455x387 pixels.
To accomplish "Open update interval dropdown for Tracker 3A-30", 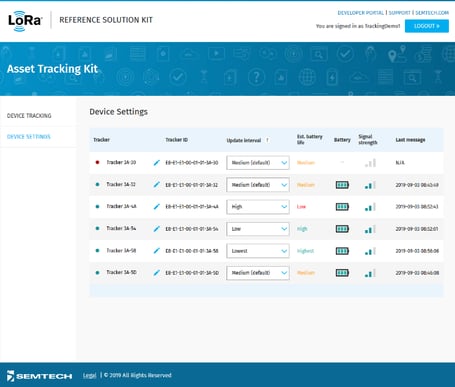I will click(258, 163).
